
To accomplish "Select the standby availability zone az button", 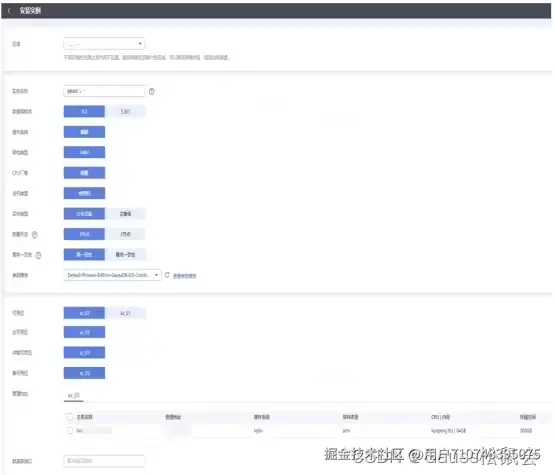I will [x=84, y=373].
